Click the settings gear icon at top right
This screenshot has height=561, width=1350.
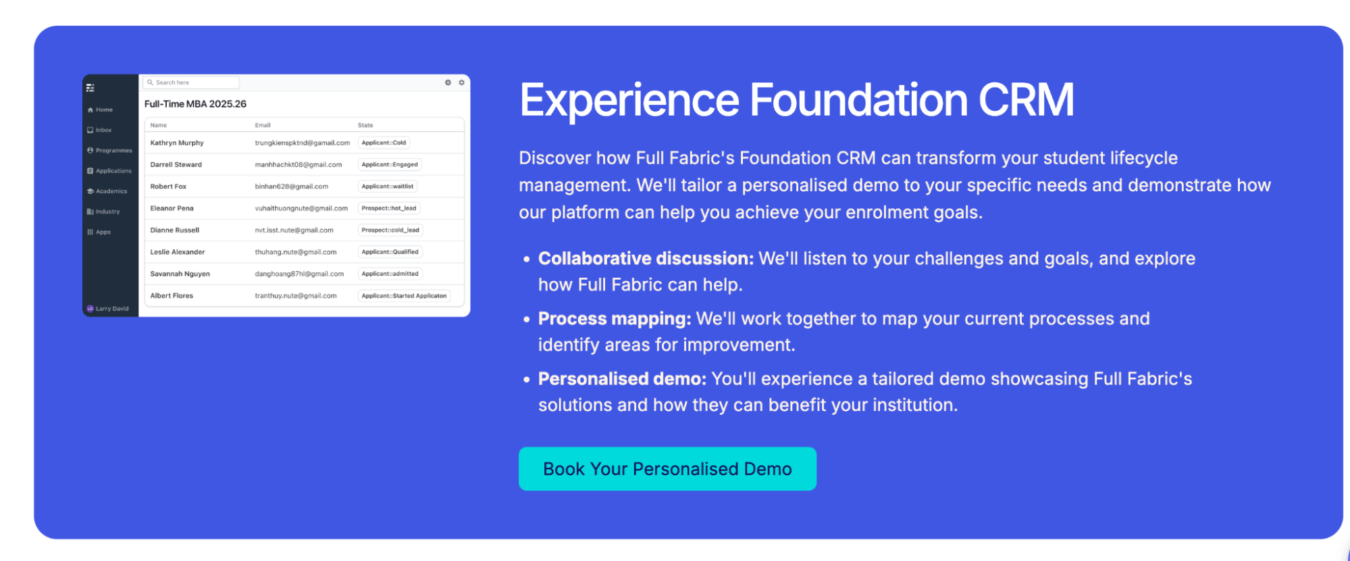point(462,83)
